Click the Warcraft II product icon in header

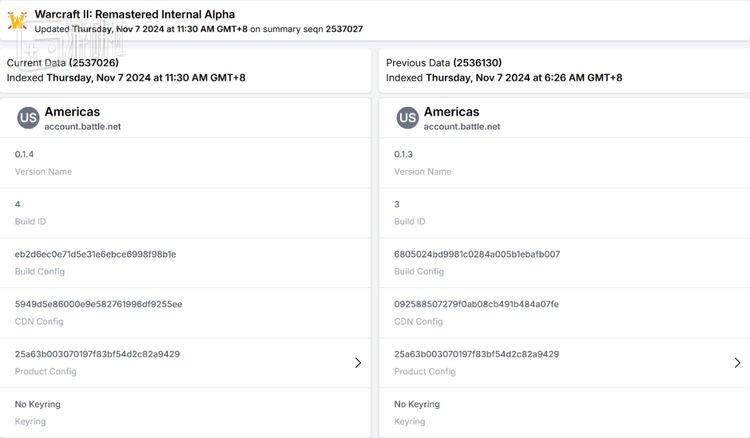pos(17,21)
